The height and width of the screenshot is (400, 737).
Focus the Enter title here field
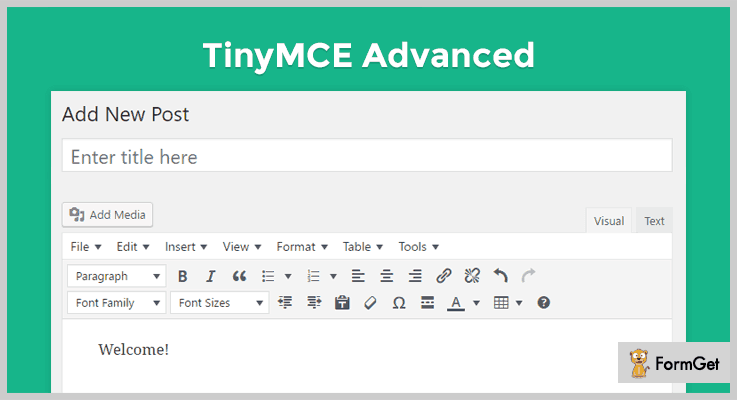367,155
